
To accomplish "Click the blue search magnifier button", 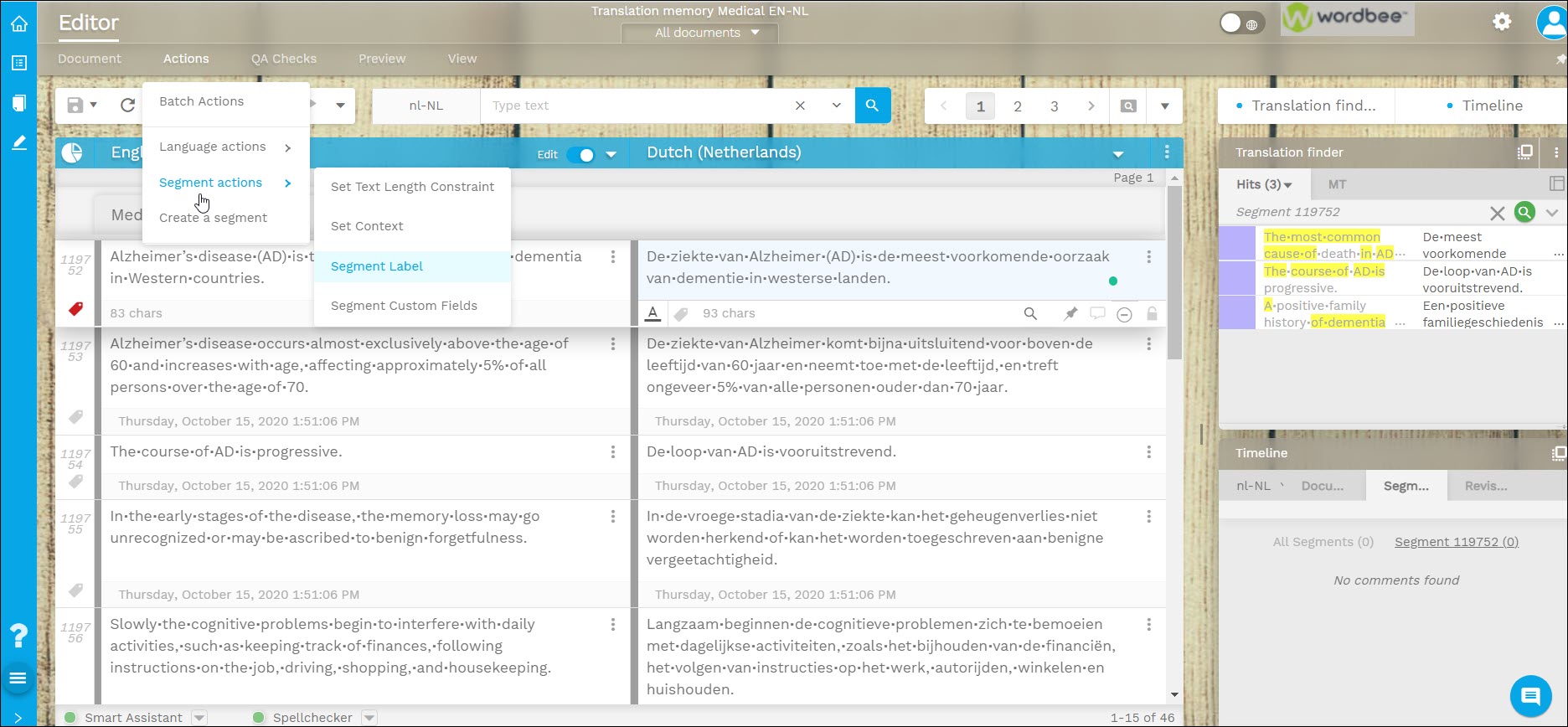I will (x=872, y=106).
